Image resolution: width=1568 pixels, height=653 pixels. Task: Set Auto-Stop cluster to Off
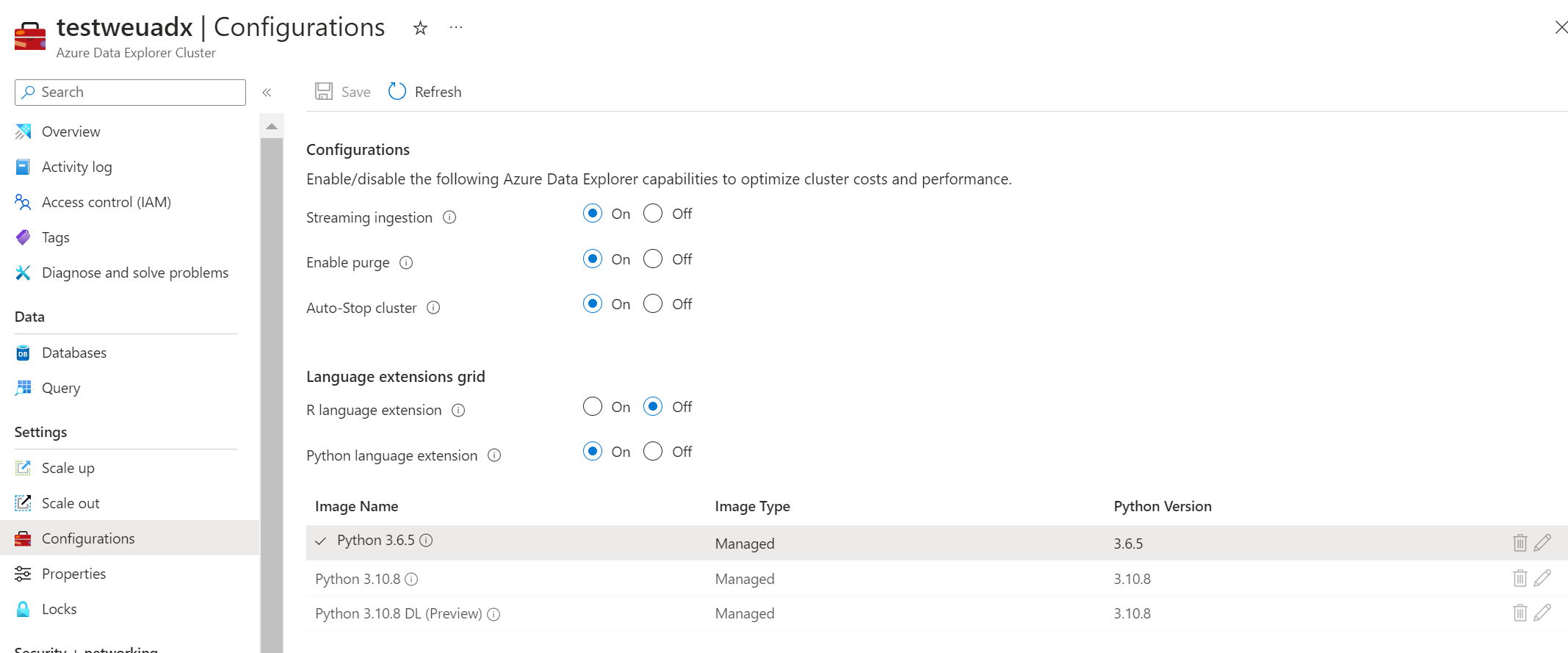pyautogui.click(x=653, y=304)
